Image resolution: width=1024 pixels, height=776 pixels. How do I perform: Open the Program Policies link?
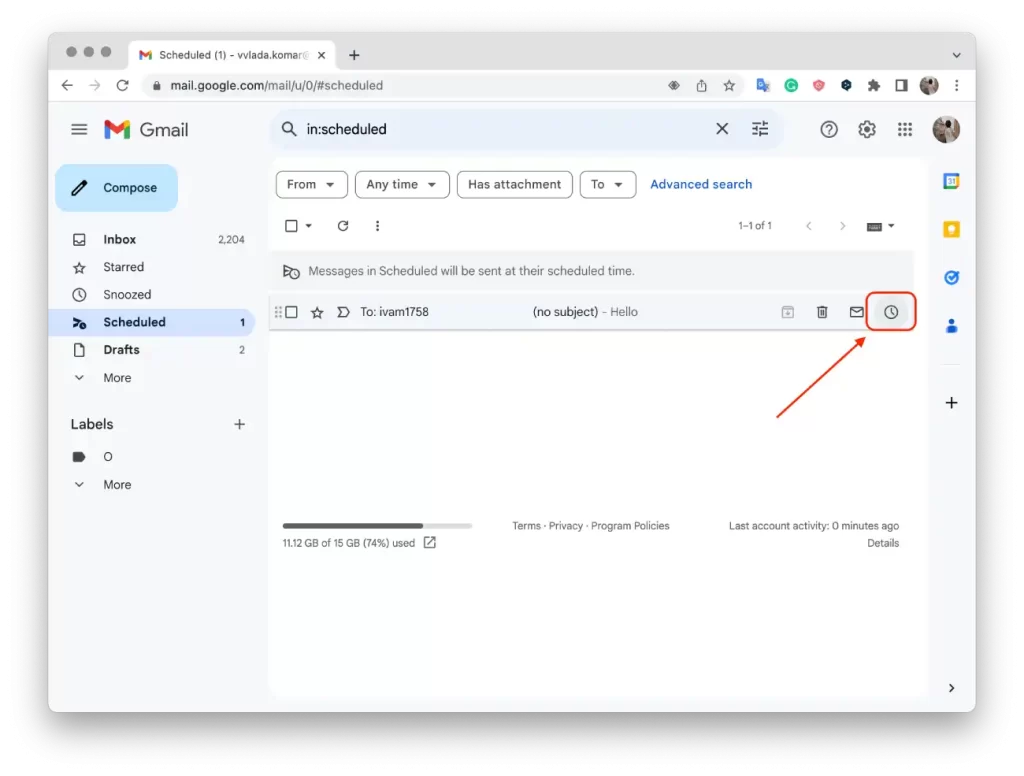(630, 526)
